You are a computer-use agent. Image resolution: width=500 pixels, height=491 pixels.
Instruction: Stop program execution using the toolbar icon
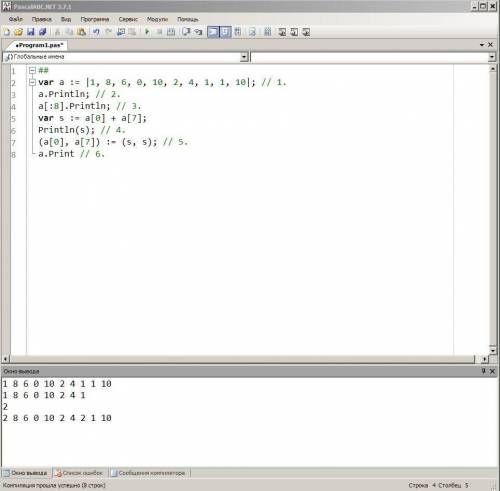click(159, 32)
